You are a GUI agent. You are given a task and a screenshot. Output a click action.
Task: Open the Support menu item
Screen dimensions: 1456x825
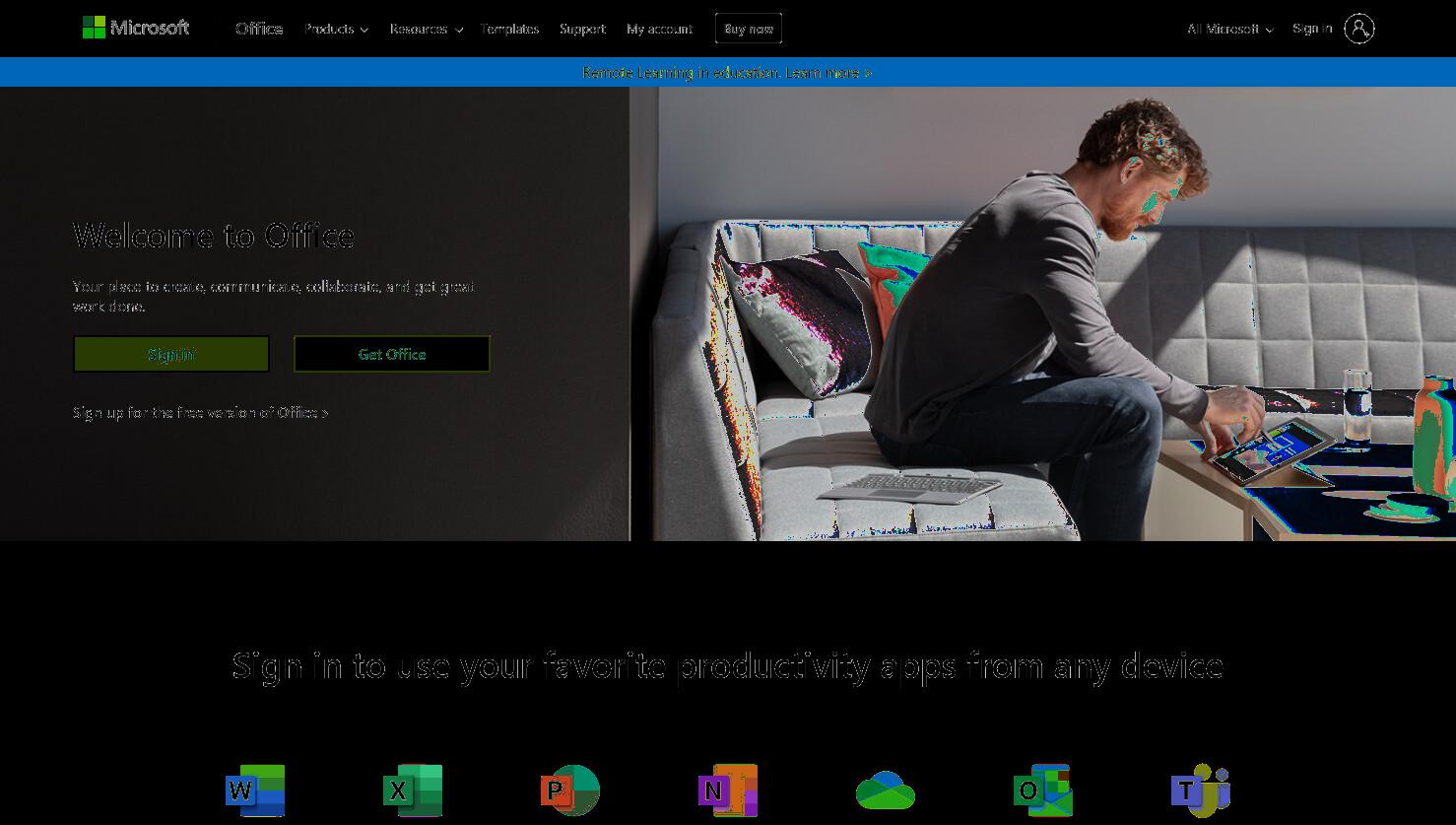[582, 29]
